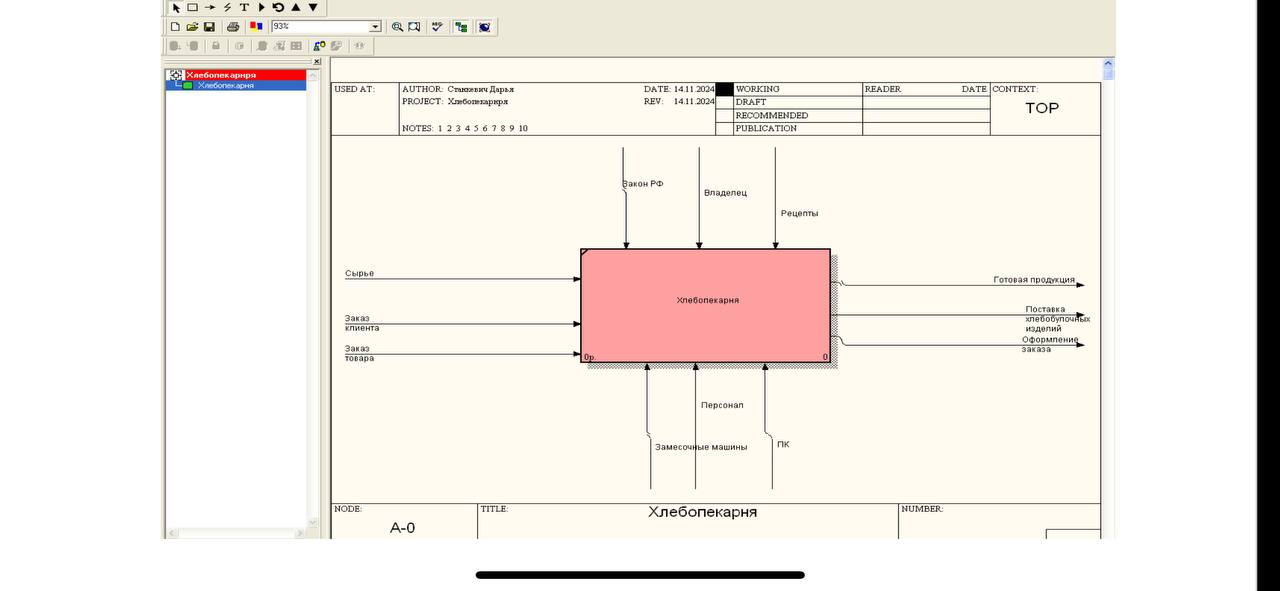Click the 'Закон РФ' control arrow label
This screenshot has width=1280, height=591.
click(642, 184)
